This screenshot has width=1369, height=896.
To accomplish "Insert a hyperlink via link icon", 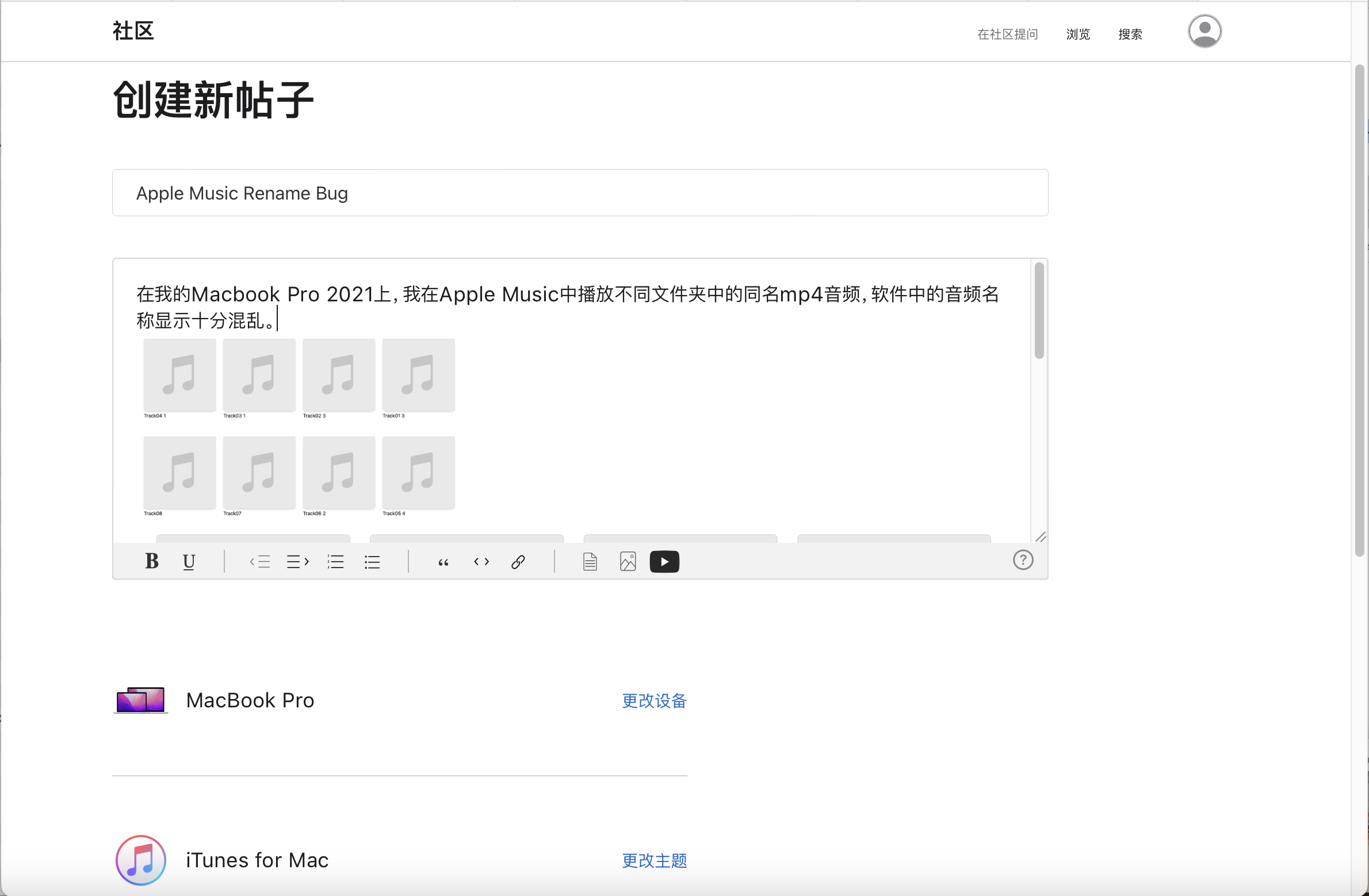I will point(518,561).
